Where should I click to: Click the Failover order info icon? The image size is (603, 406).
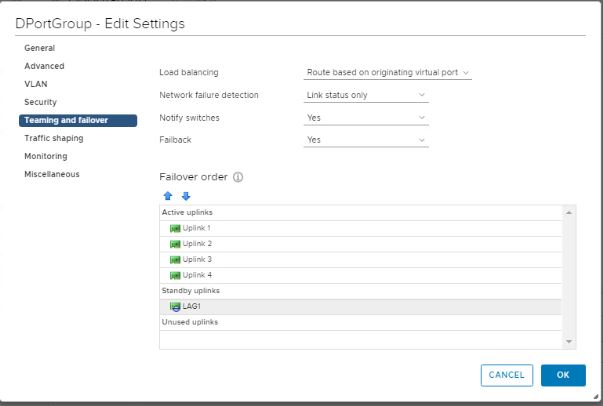click(238, 177)
